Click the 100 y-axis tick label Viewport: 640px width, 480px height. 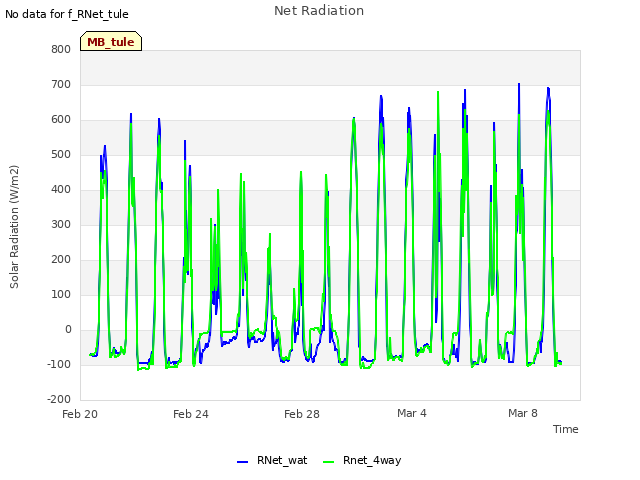pyautogui.click(x=61, y=294)
